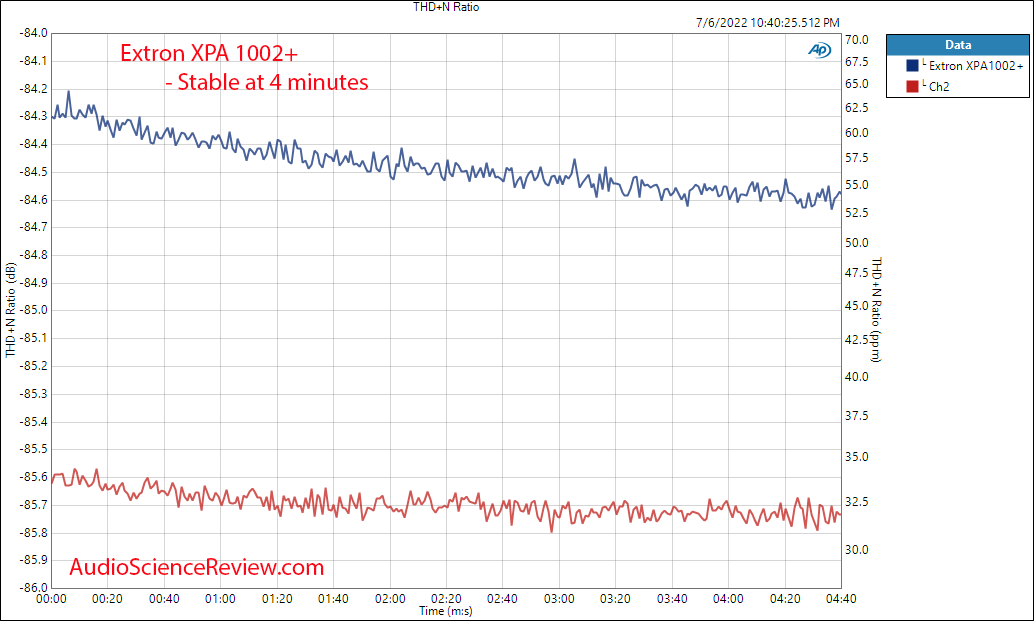Click the 04:40 time axis label
1034x621 pixels.
(841, 599)
